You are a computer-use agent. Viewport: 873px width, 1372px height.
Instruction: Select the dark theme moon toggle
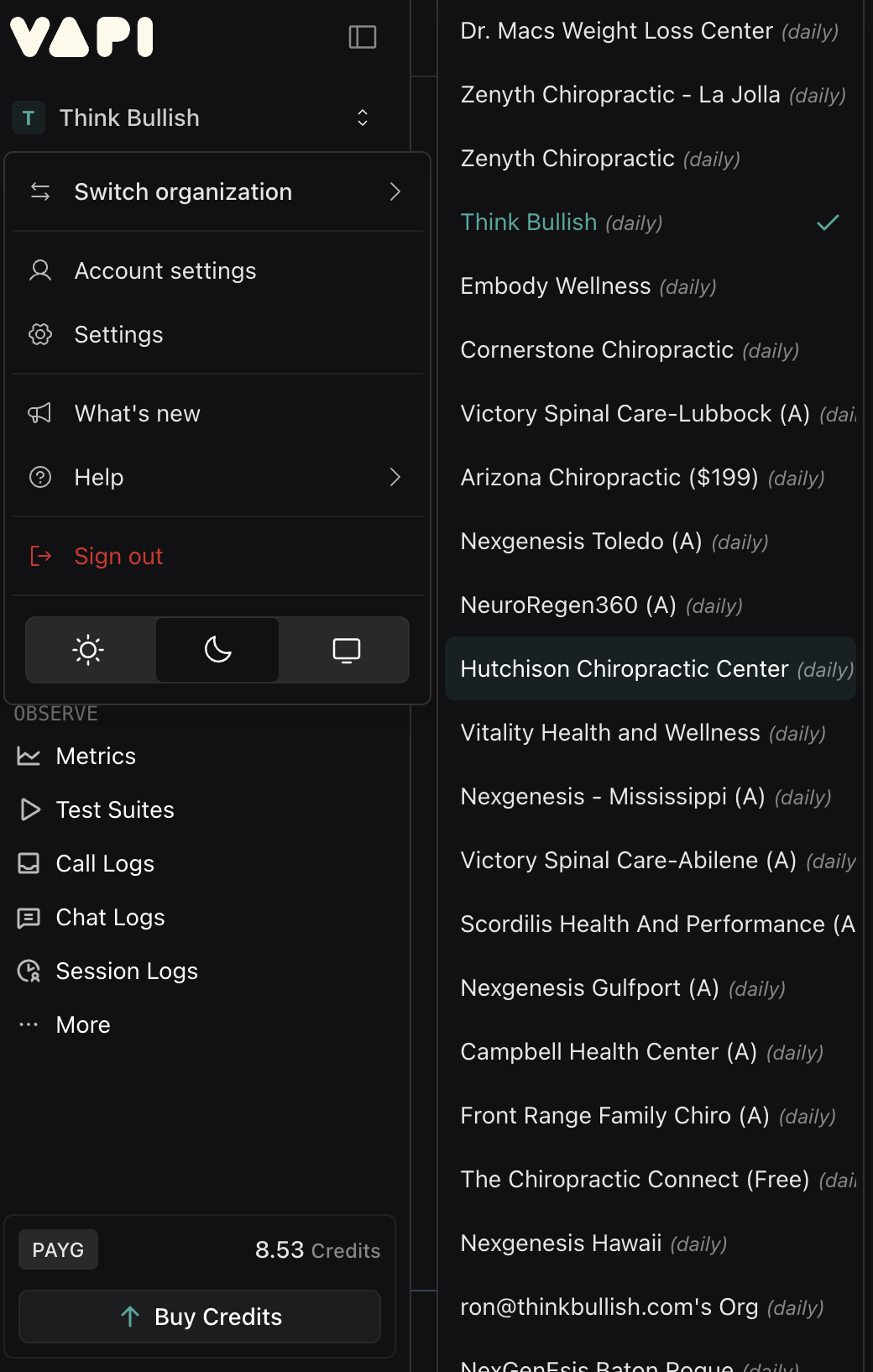(217, 650)
